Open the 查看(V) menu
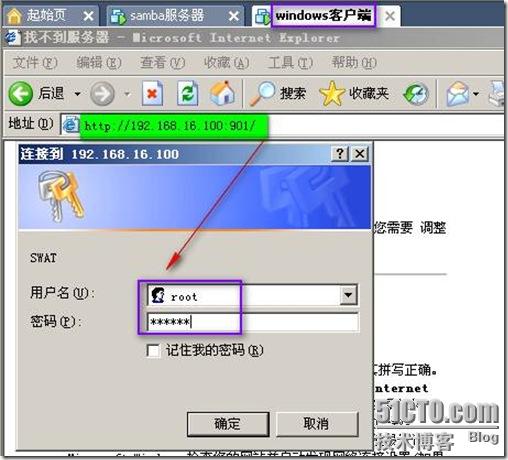 [x=162, y=63]
